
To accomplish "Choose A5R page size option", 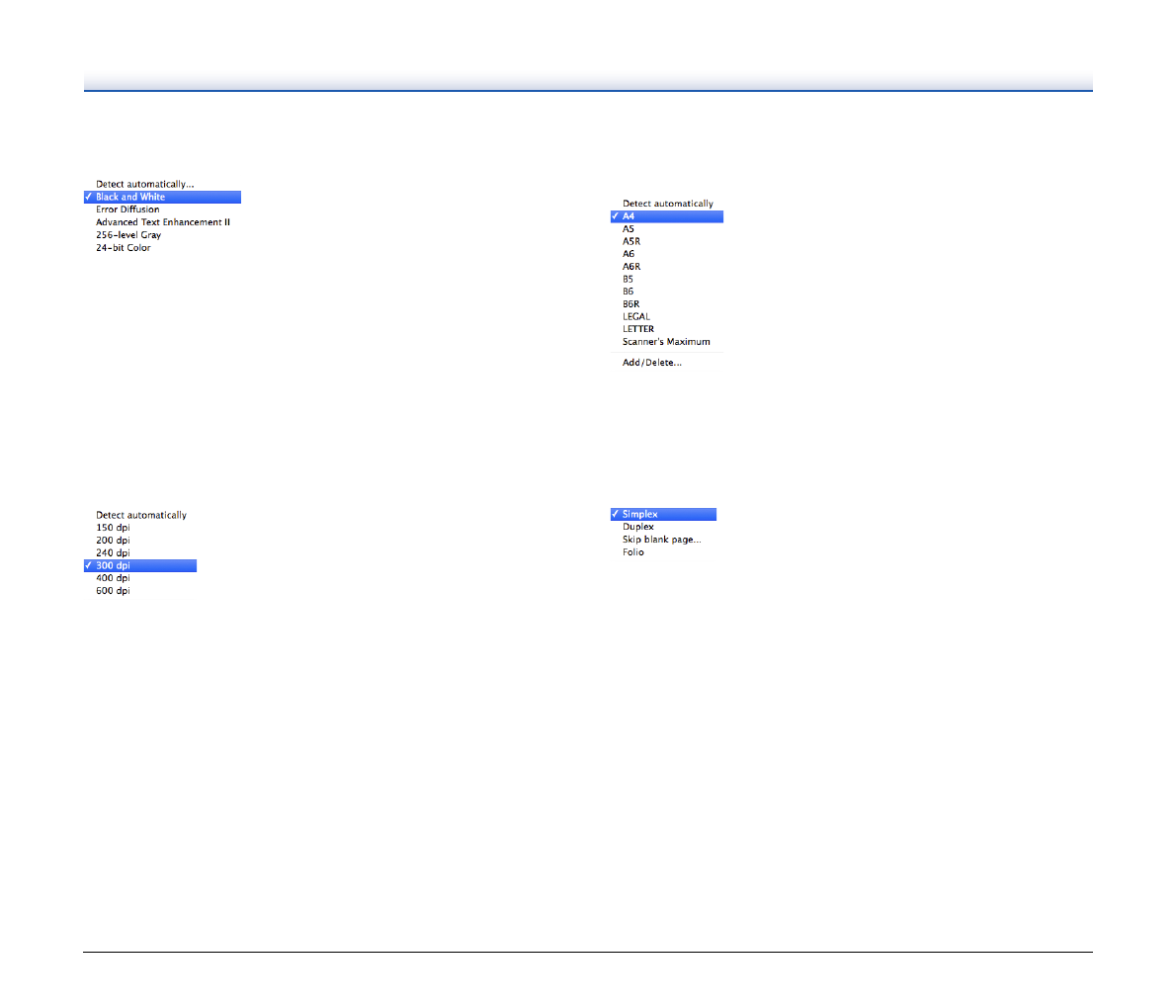I will coord(631,241).
